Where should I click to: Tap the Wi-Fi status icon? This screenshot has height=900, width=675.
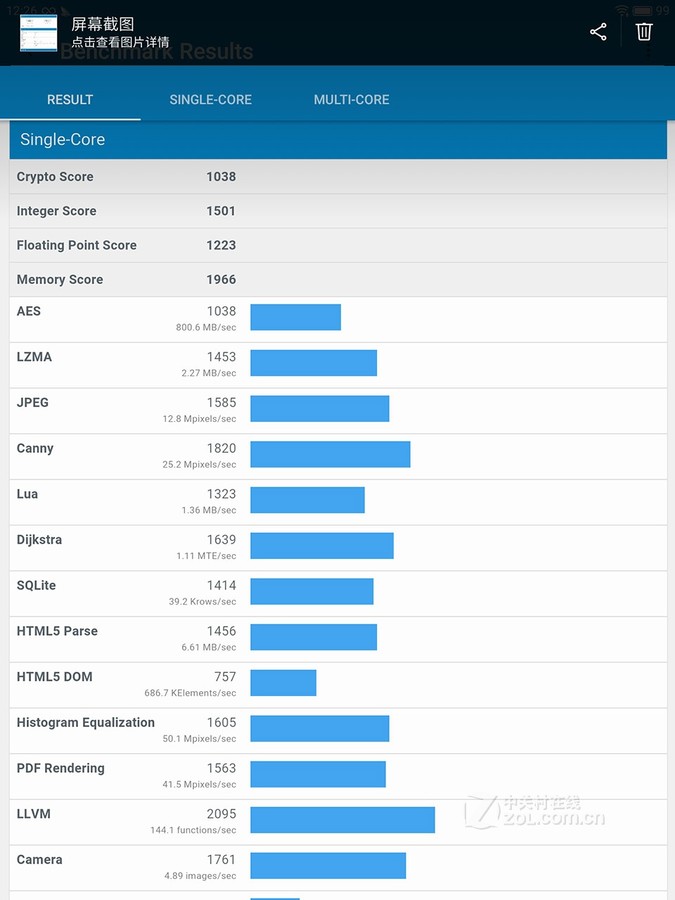click(622, 10)
